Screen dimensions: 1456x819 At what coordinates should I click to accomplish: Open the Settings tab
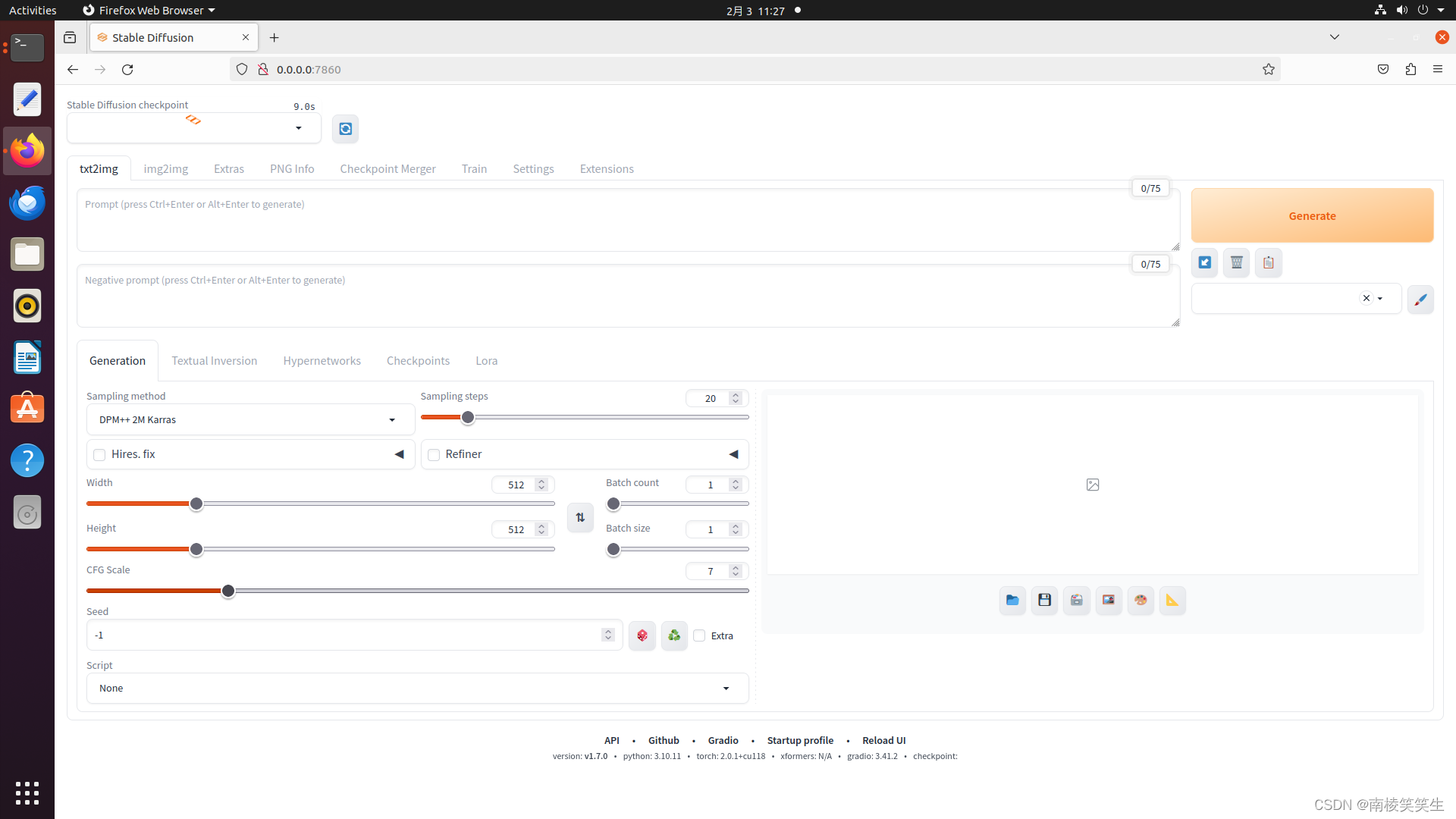pyautogui.click(x=533, y=168)
